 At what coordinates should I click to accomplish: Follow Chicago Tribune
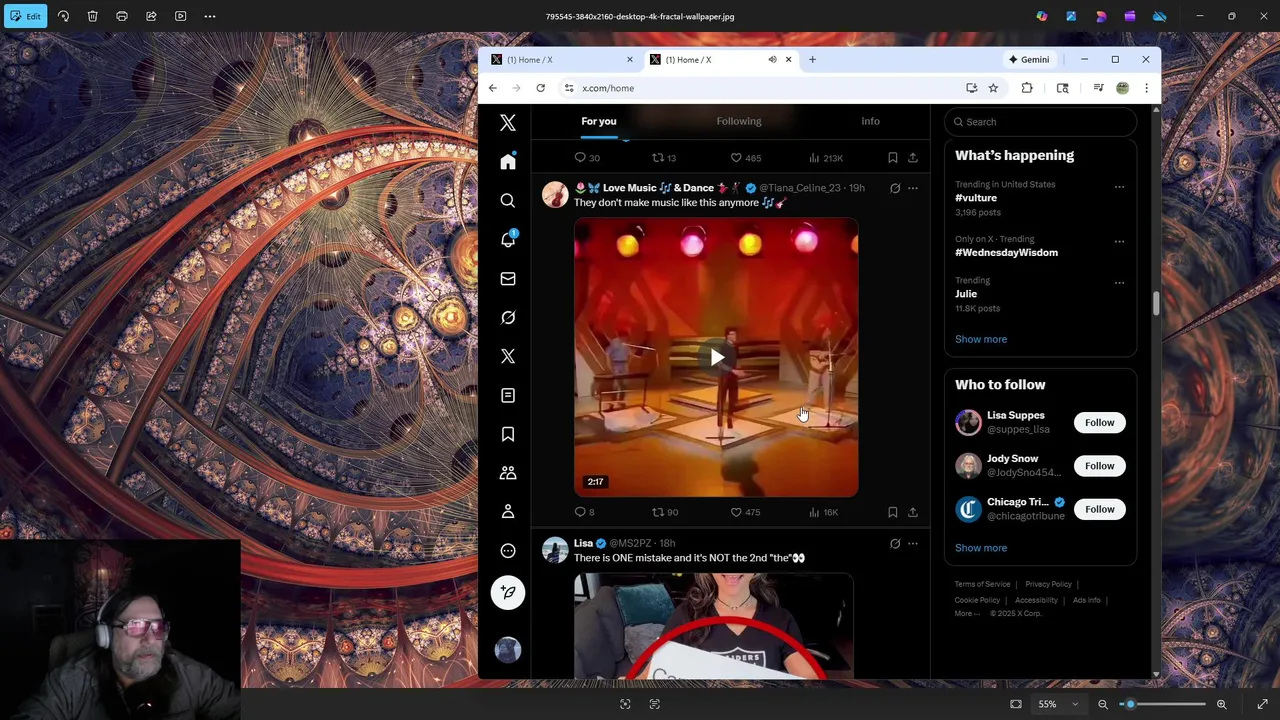pos(1099,509)
